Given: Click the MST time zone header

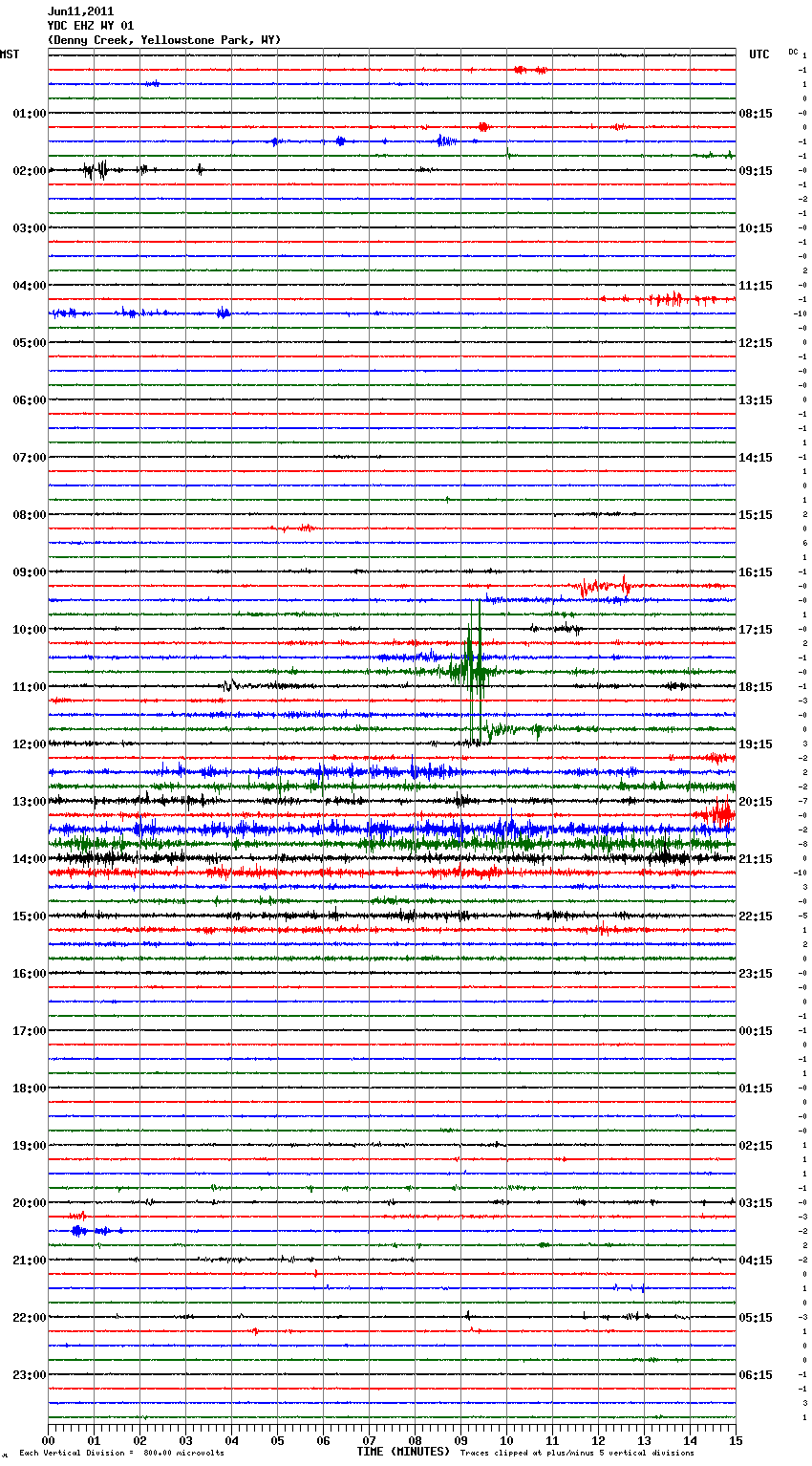Looking at the screenshot, I should [10, 54].
